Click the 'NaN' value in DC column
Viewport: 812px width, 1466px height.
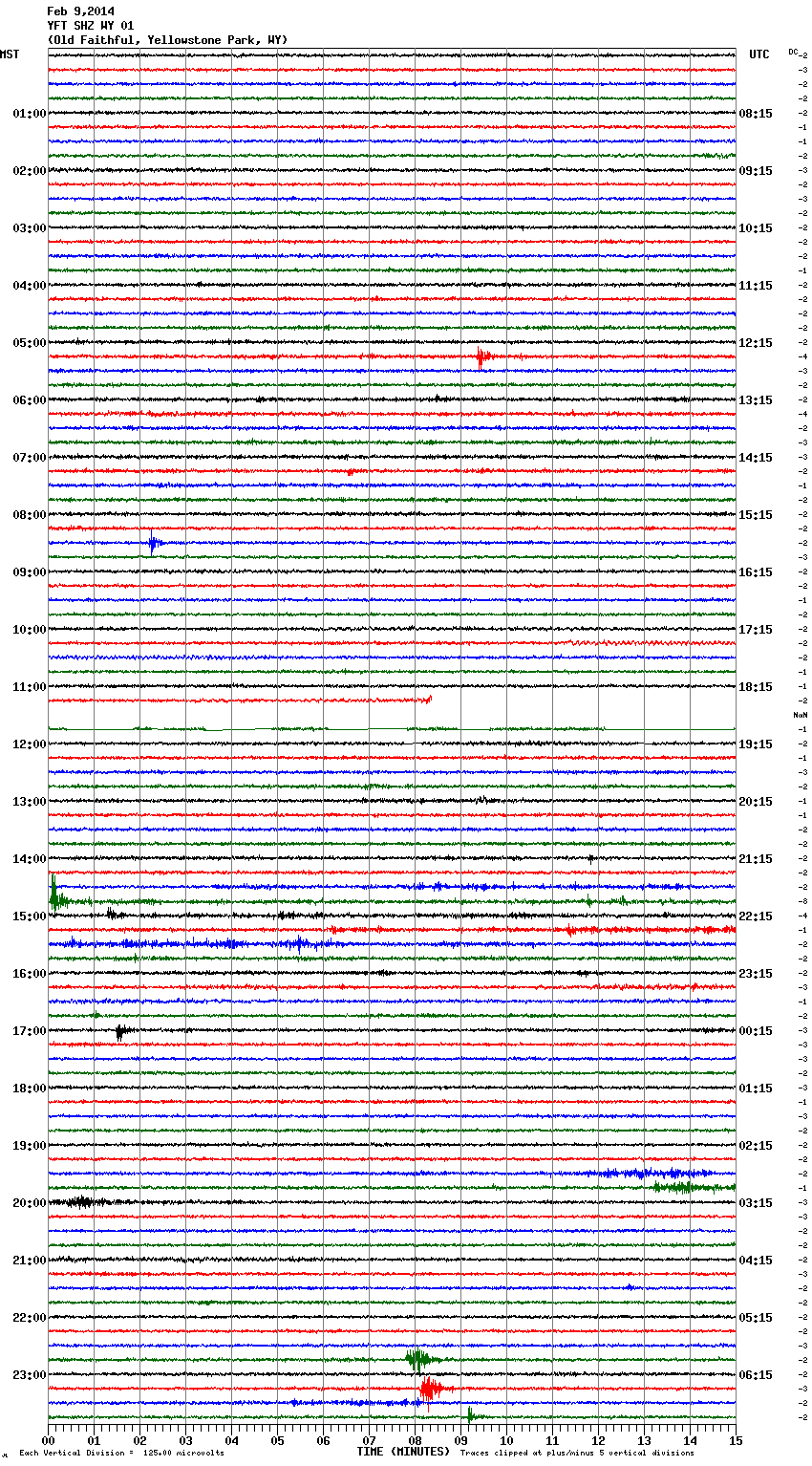(801, 715)
